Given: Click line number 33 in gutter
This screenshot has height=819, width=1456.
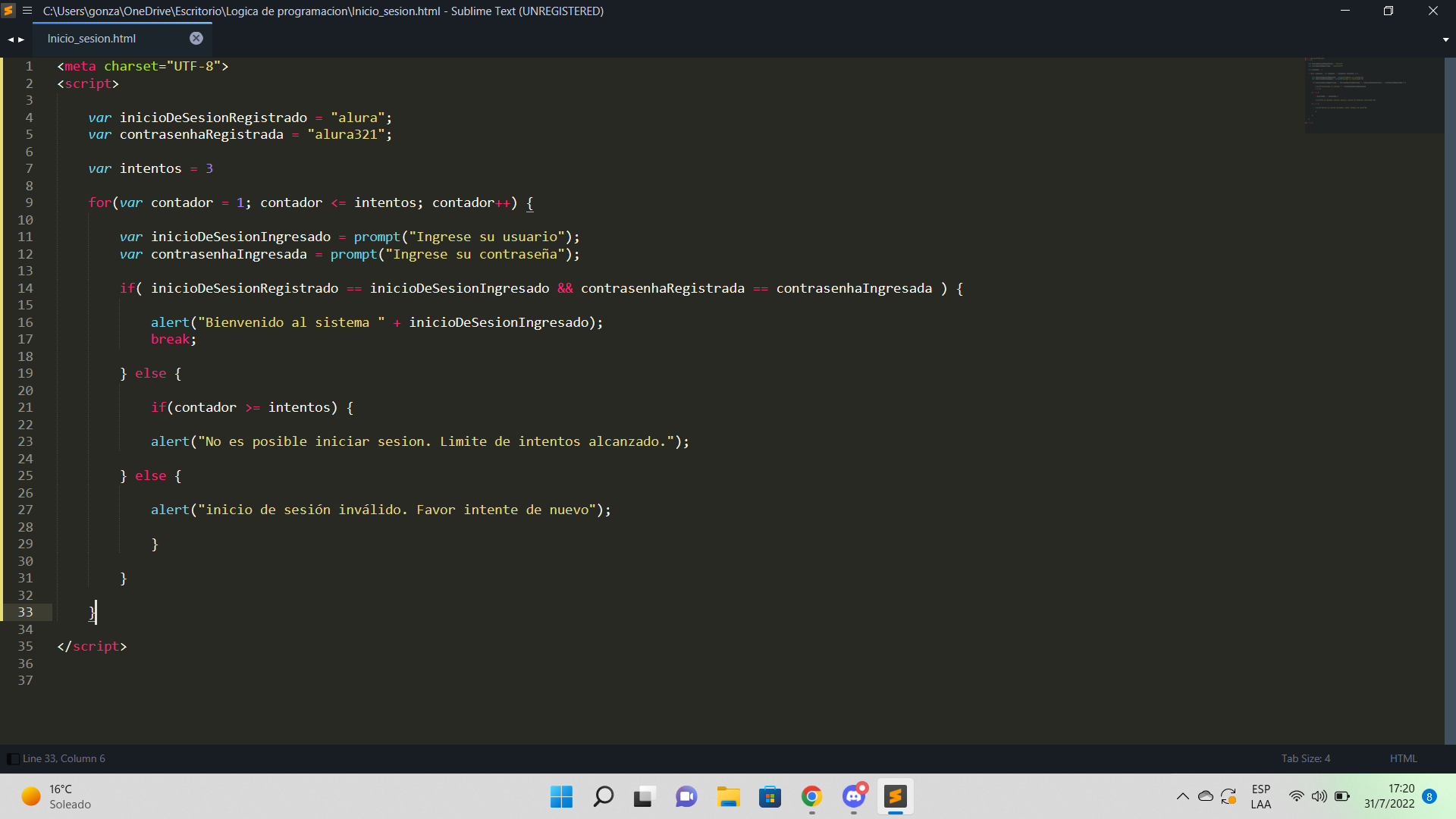Looking at the screenshot, I should 25,612.
